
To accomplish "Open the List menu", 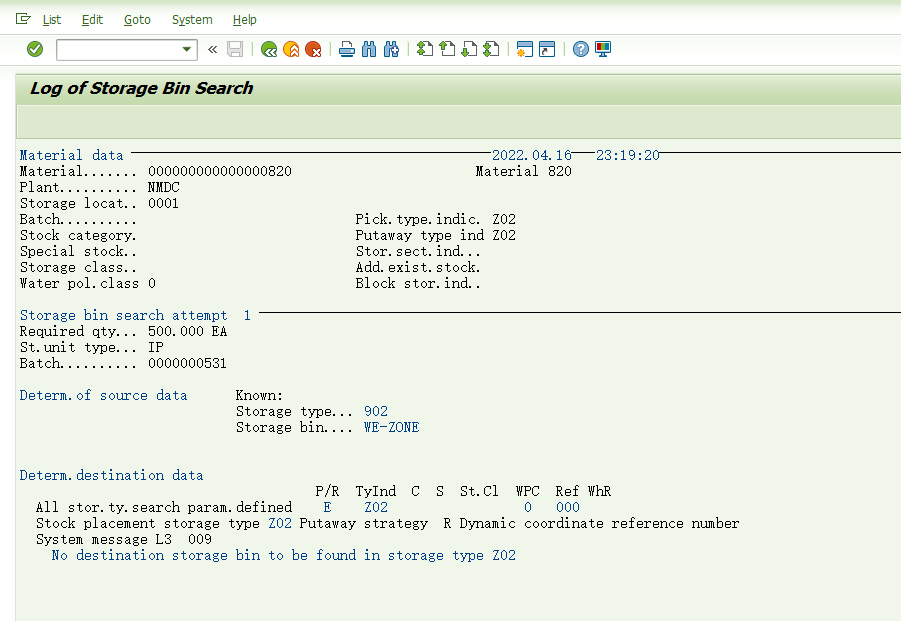I will (x=52, y=20).
